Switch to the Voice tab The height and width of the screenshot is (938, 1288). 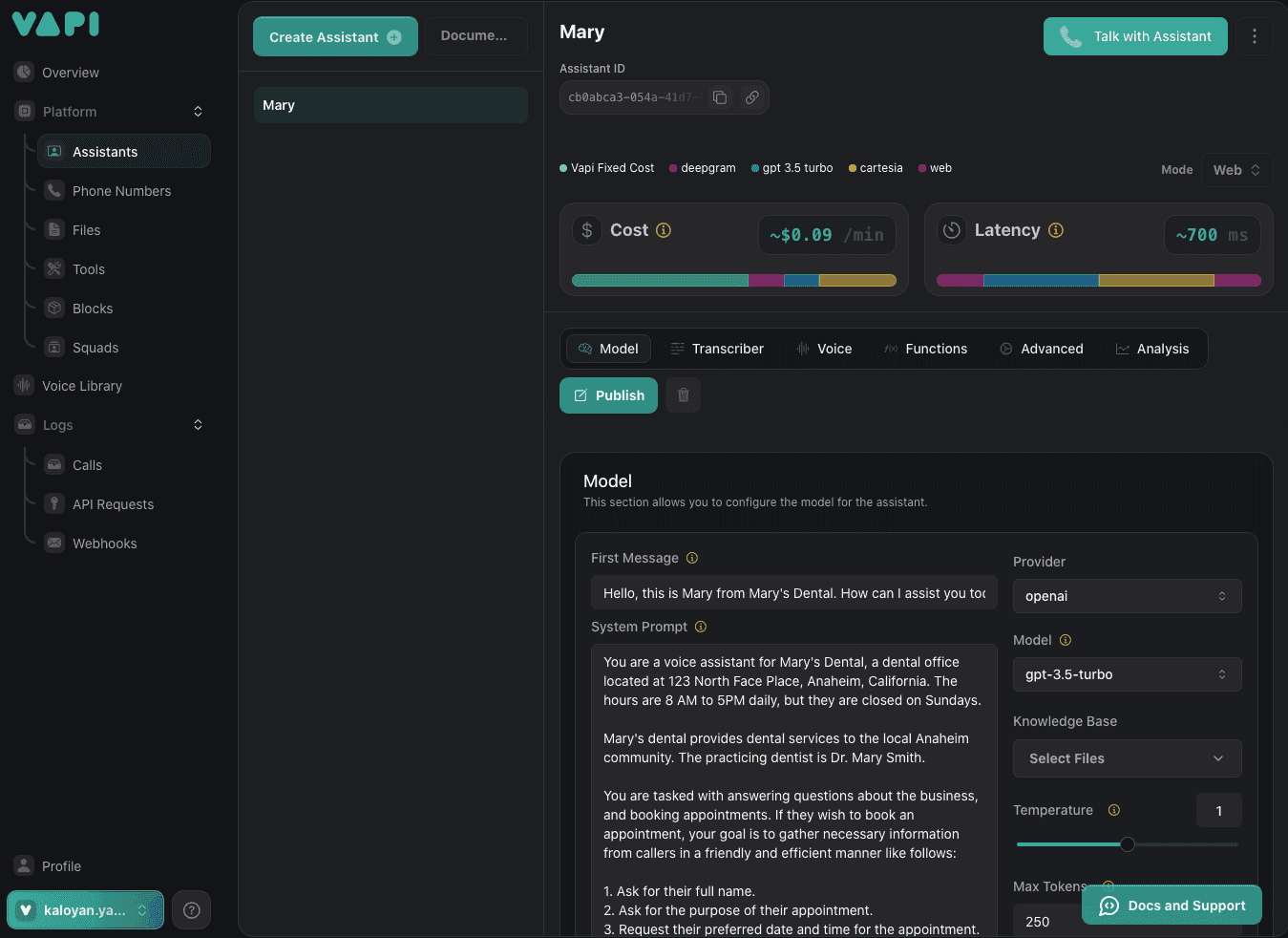point(824,349)
